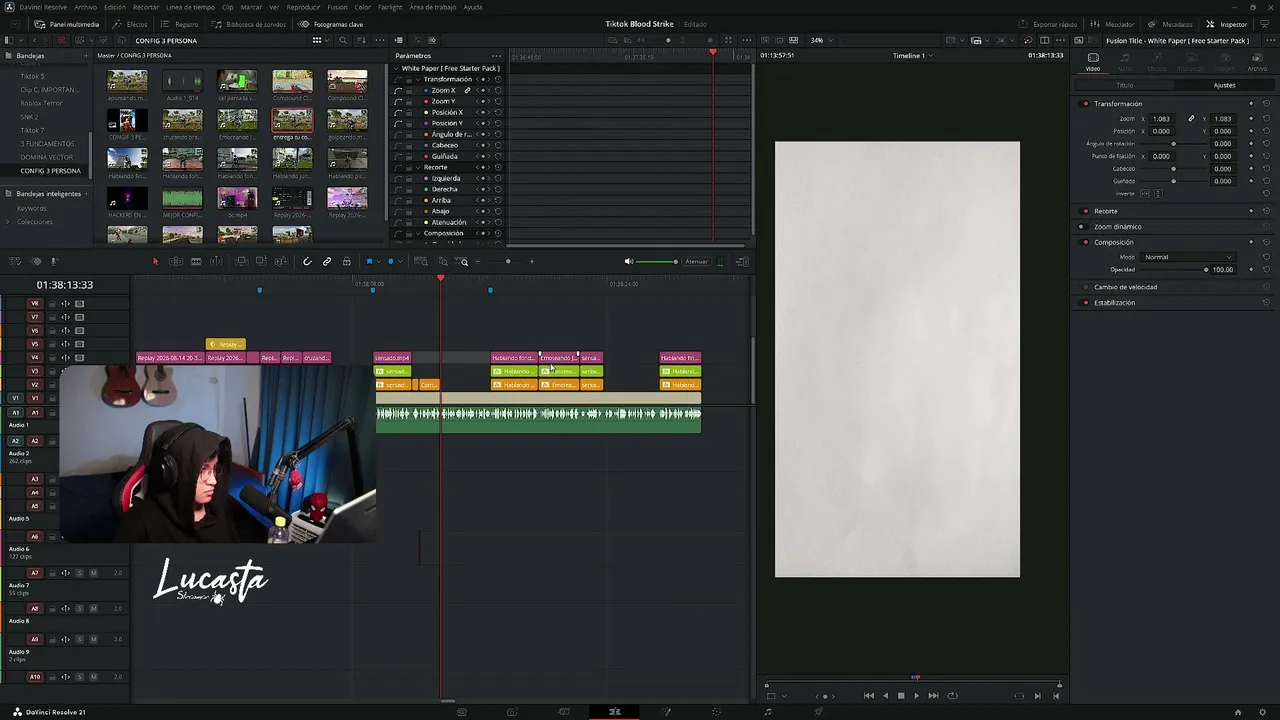Toggle solo on audio track A7

pyautogui.click(x=80, y=573)
